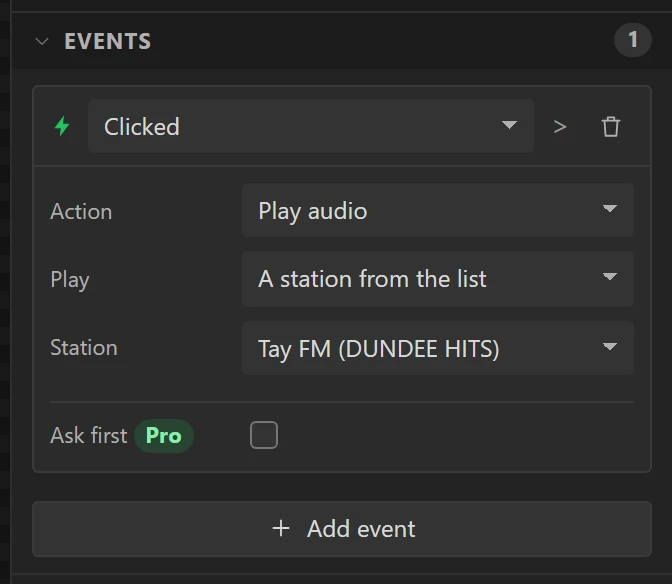Open the Clicked event trigger dropdown
Viewport: 672px width, 584px height.
311,126
